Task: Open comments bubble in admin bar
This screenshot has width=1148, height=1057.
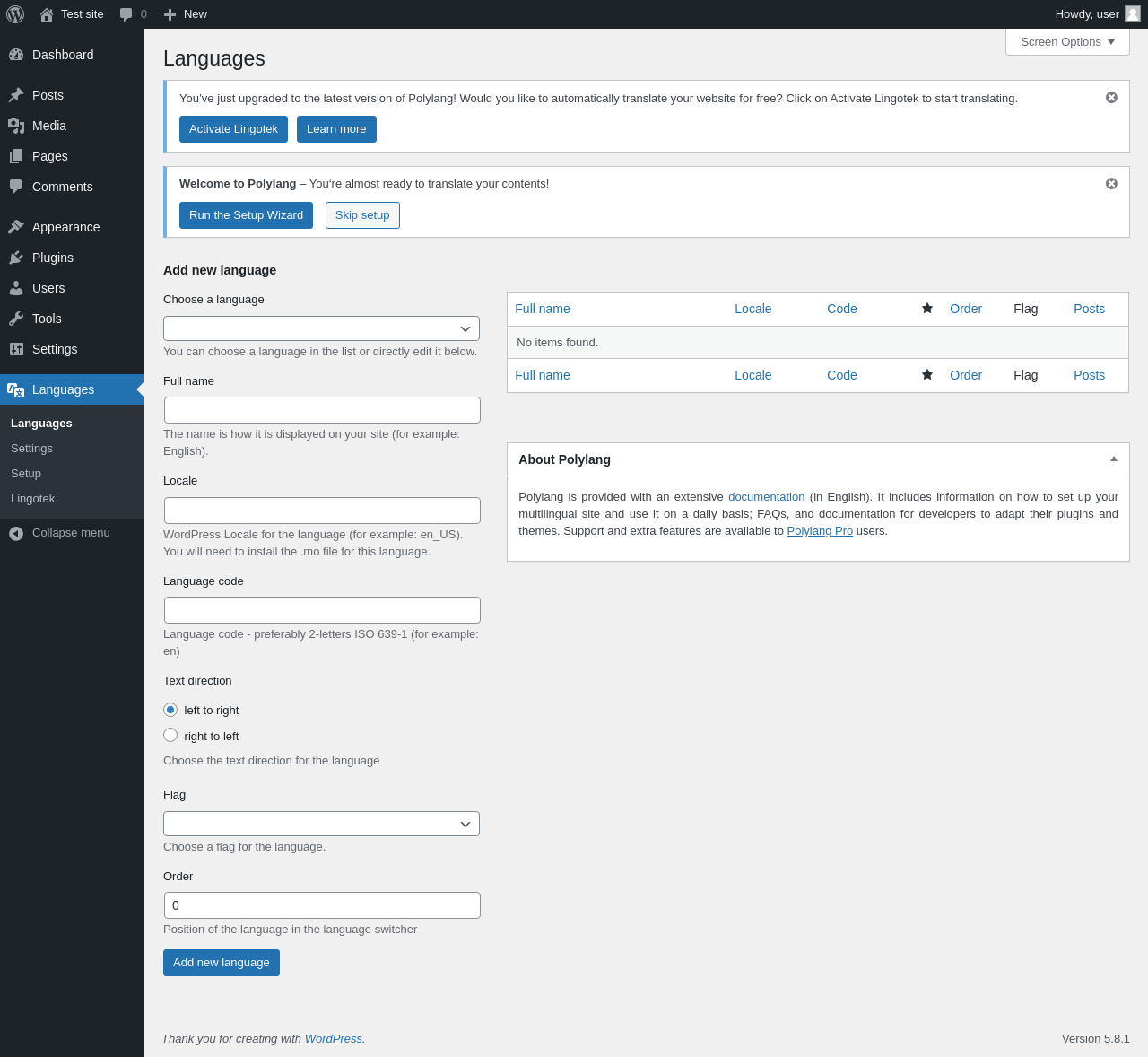Action: point(126,14)
